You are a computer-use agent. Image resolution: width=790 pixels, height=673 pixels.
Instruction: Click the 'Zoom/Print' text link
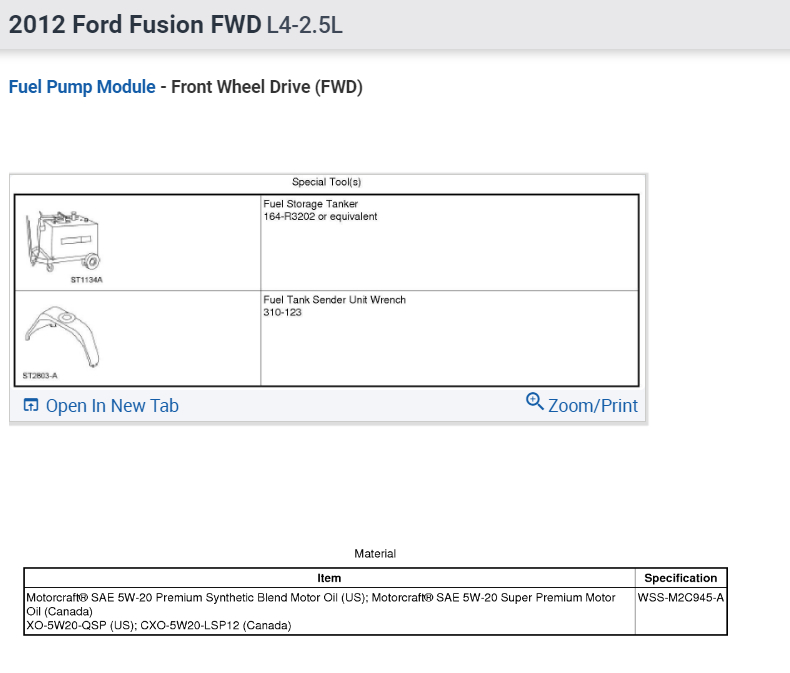pos(592,405)
